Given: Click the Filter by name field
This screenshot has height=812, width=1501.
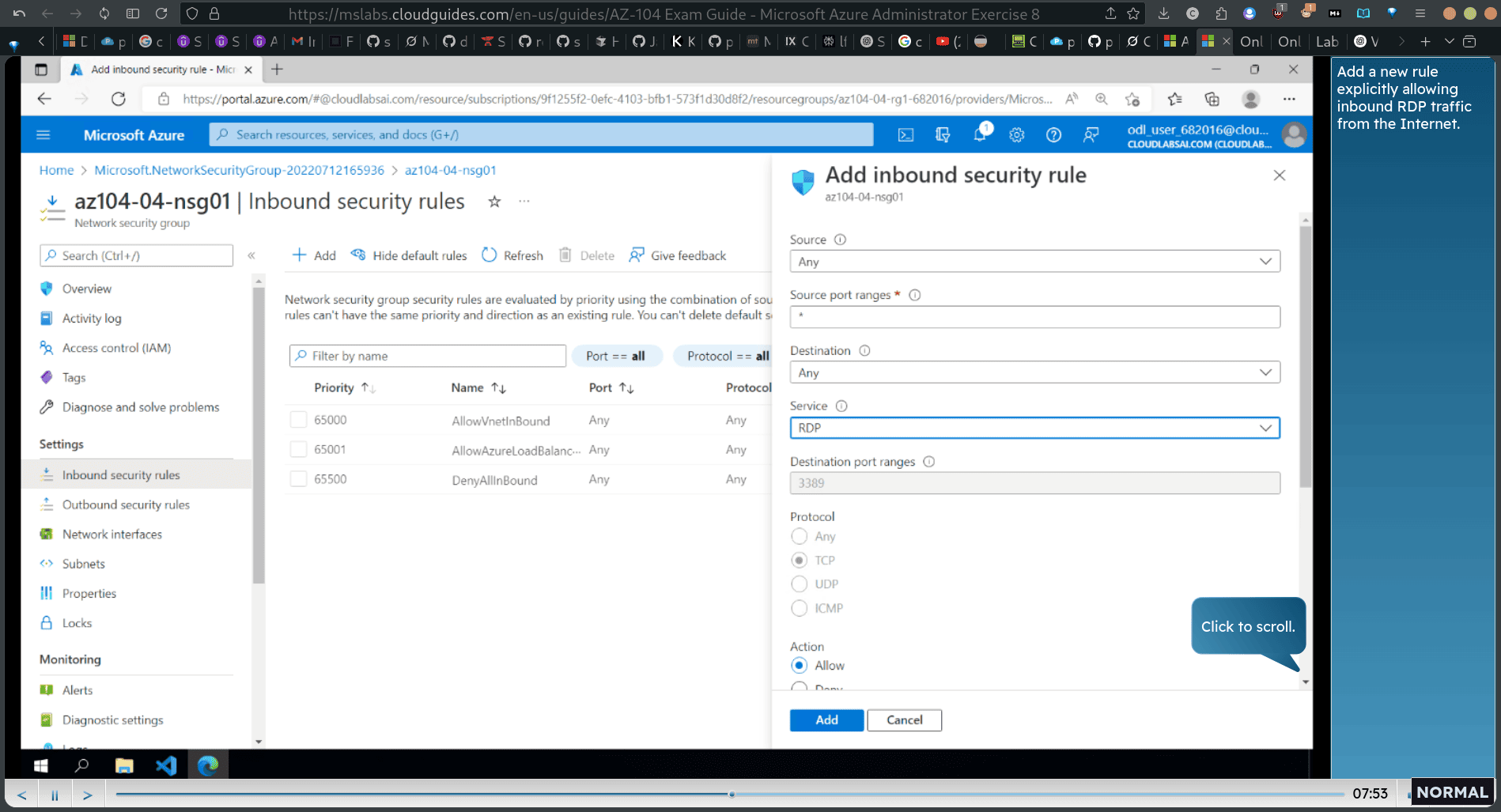Looking at the screenshot, I should (x=428, y=356).
